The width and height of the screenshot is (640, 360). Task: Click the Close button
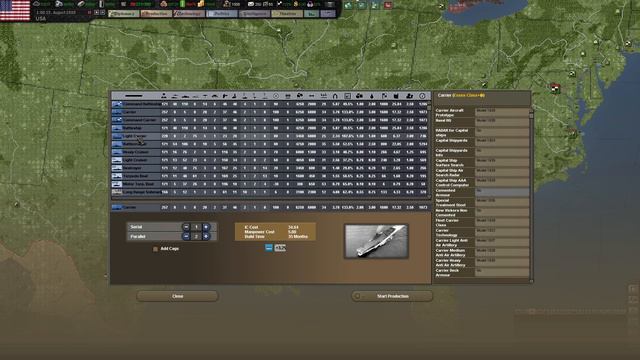tap(177, 296)
